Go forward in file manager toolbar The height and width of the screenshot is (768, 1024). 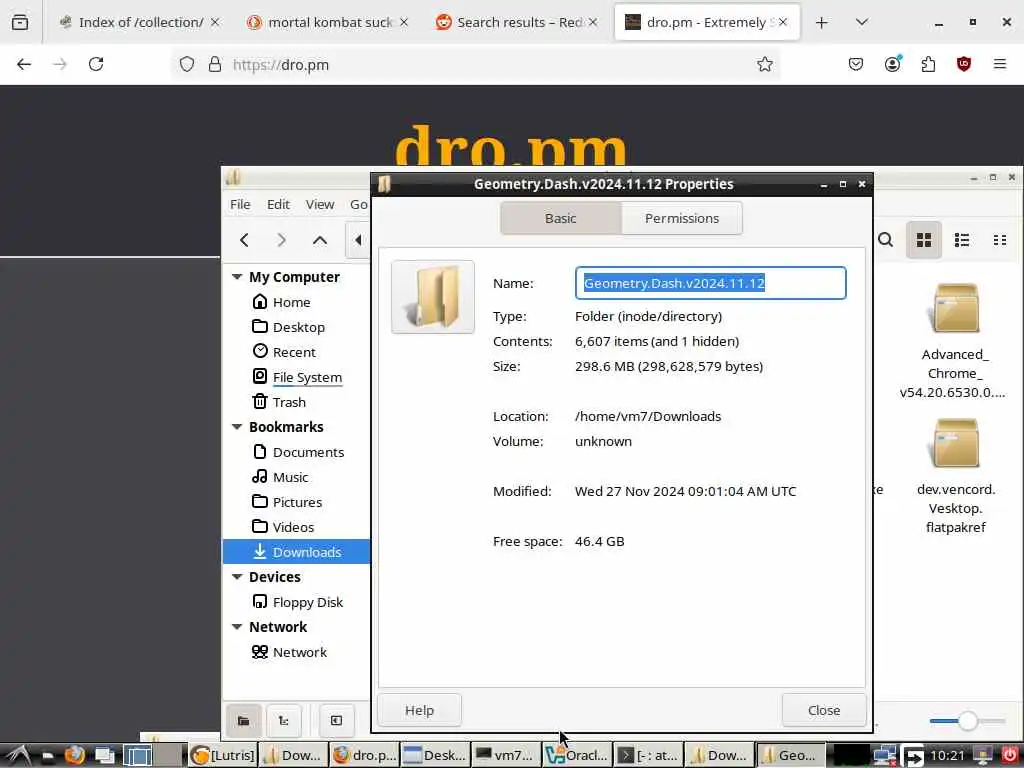281,240
